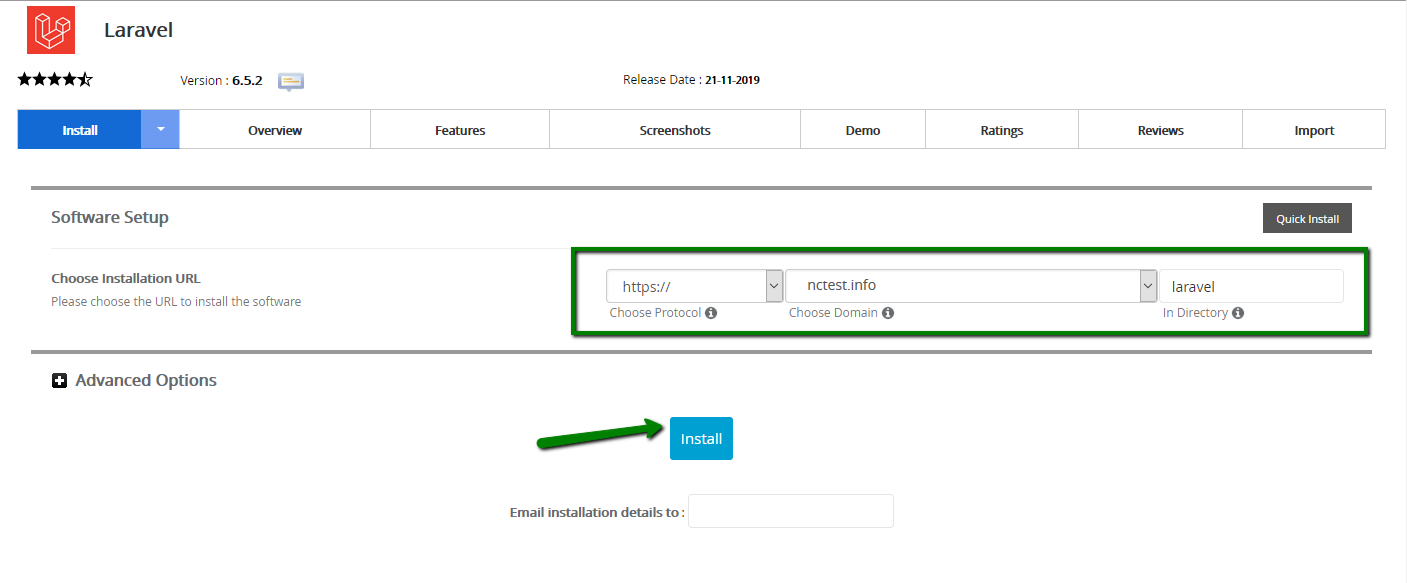Image resolution: width=1407 pixels, height=583 pixels.
Task: Click the Choose Protocol label
Action: (655, 313)
